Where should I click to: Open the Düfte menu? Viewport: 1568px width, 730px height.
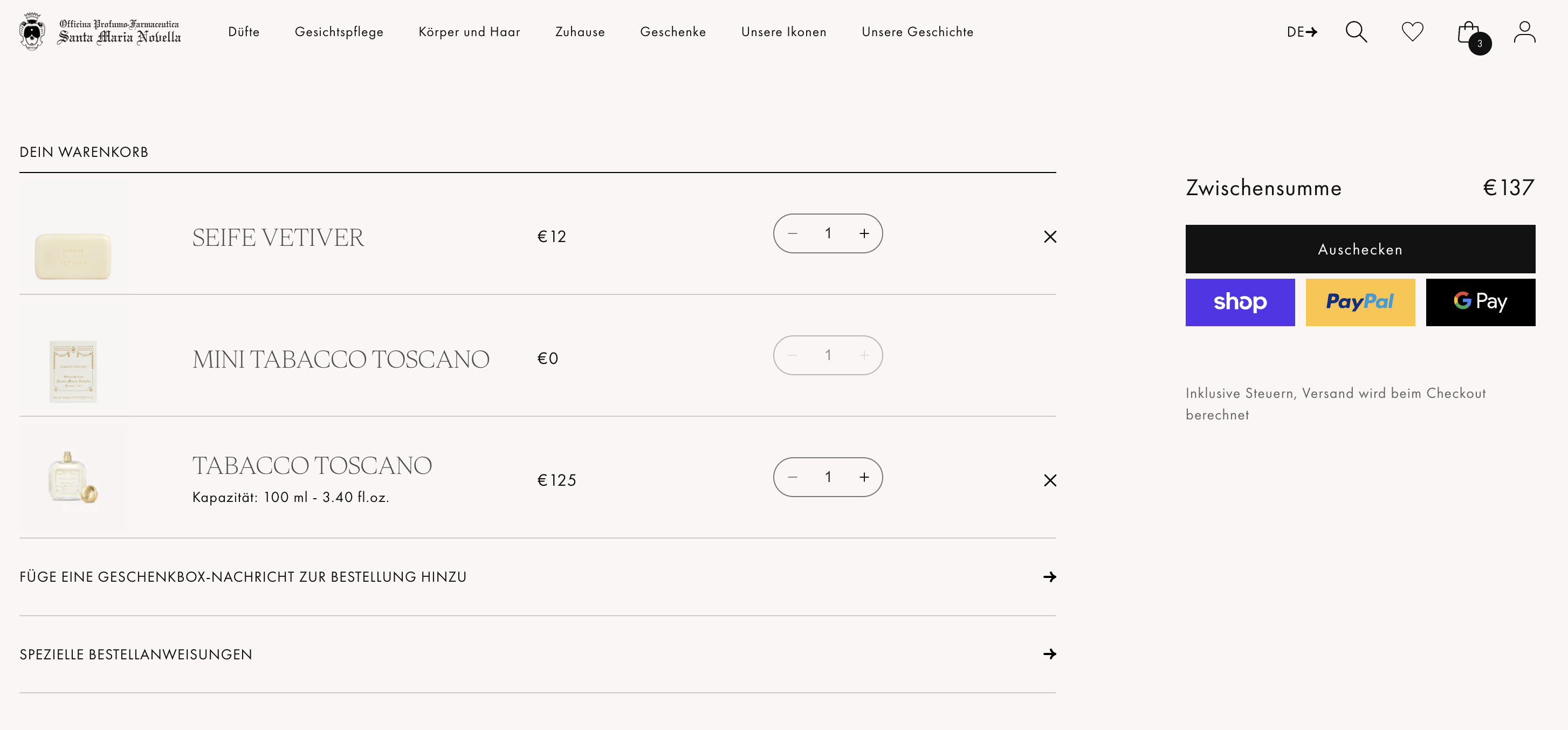tap(244, 32)
